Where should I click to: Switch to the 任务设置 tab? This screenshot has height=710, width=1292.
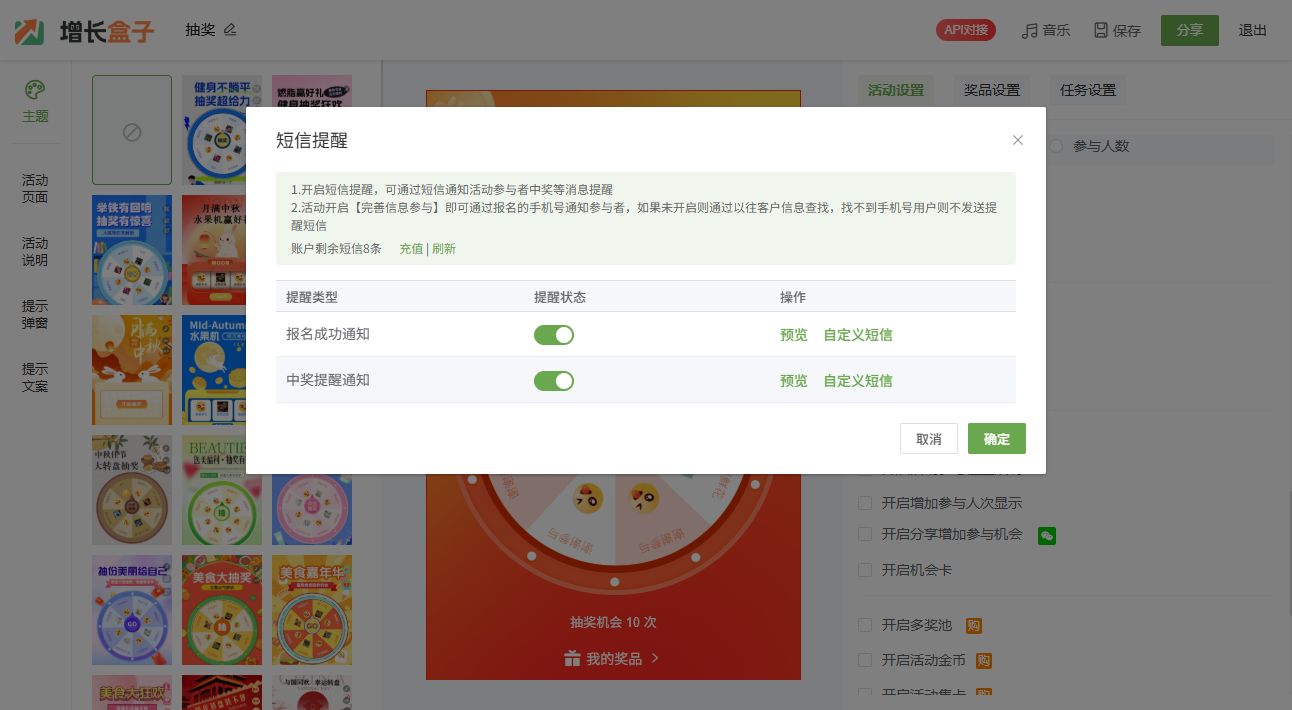(1088, 90)
